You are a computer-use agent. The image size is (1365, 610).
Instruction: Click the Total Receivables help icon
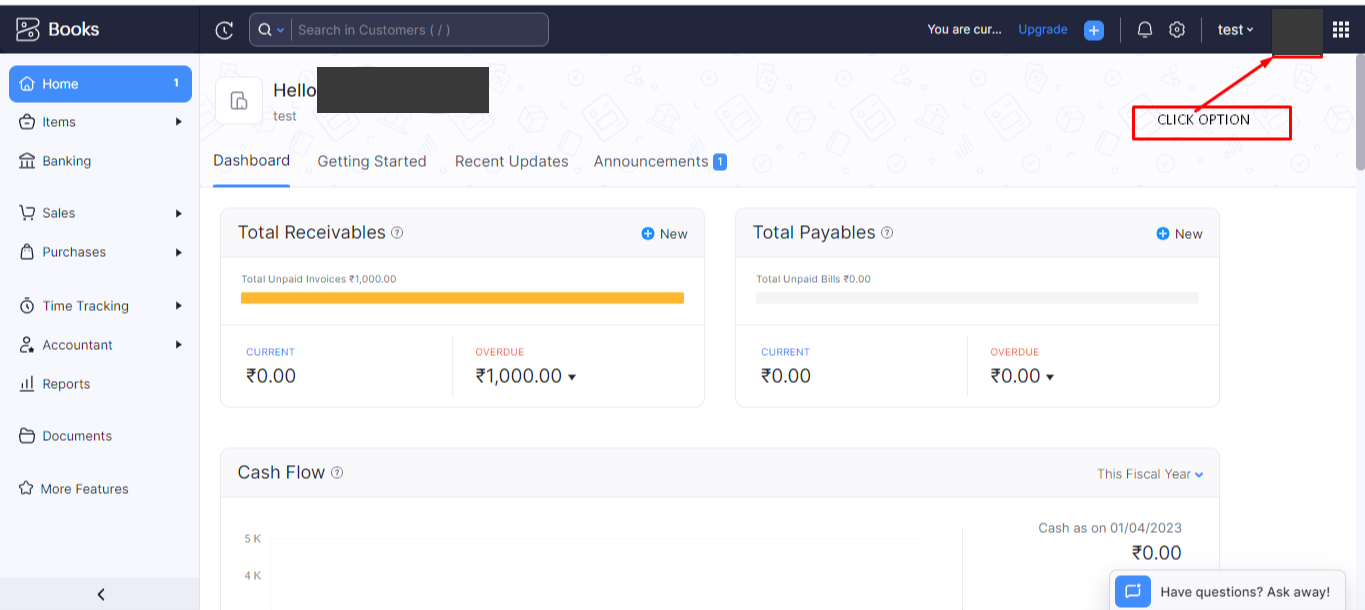[x=397, y=233]
